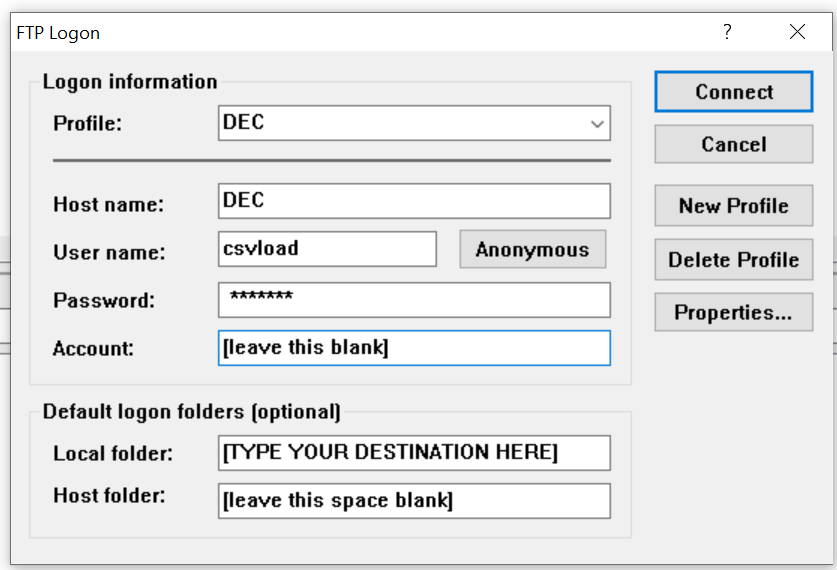The width and height of the screenshot is (837, 570).
Task: Create a profile with New Profile button
Action: [x=733, y=206]
